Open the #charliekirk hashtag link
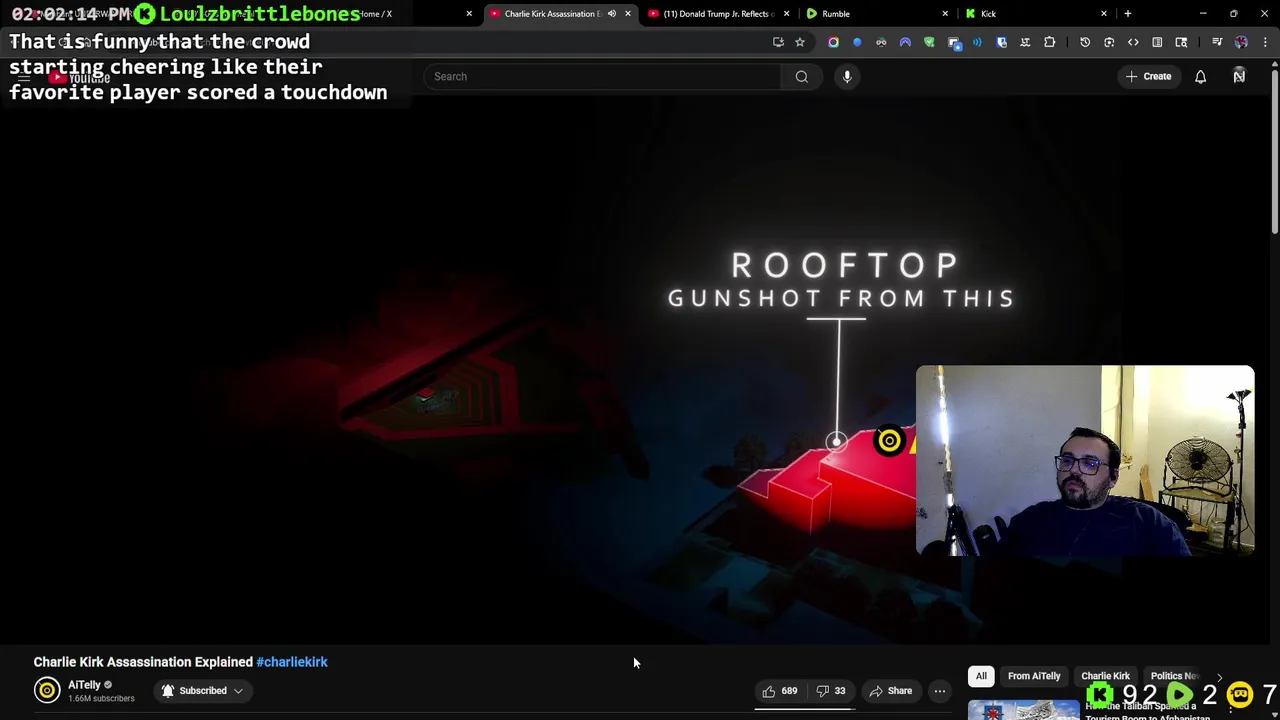 [x=292, y=662]
